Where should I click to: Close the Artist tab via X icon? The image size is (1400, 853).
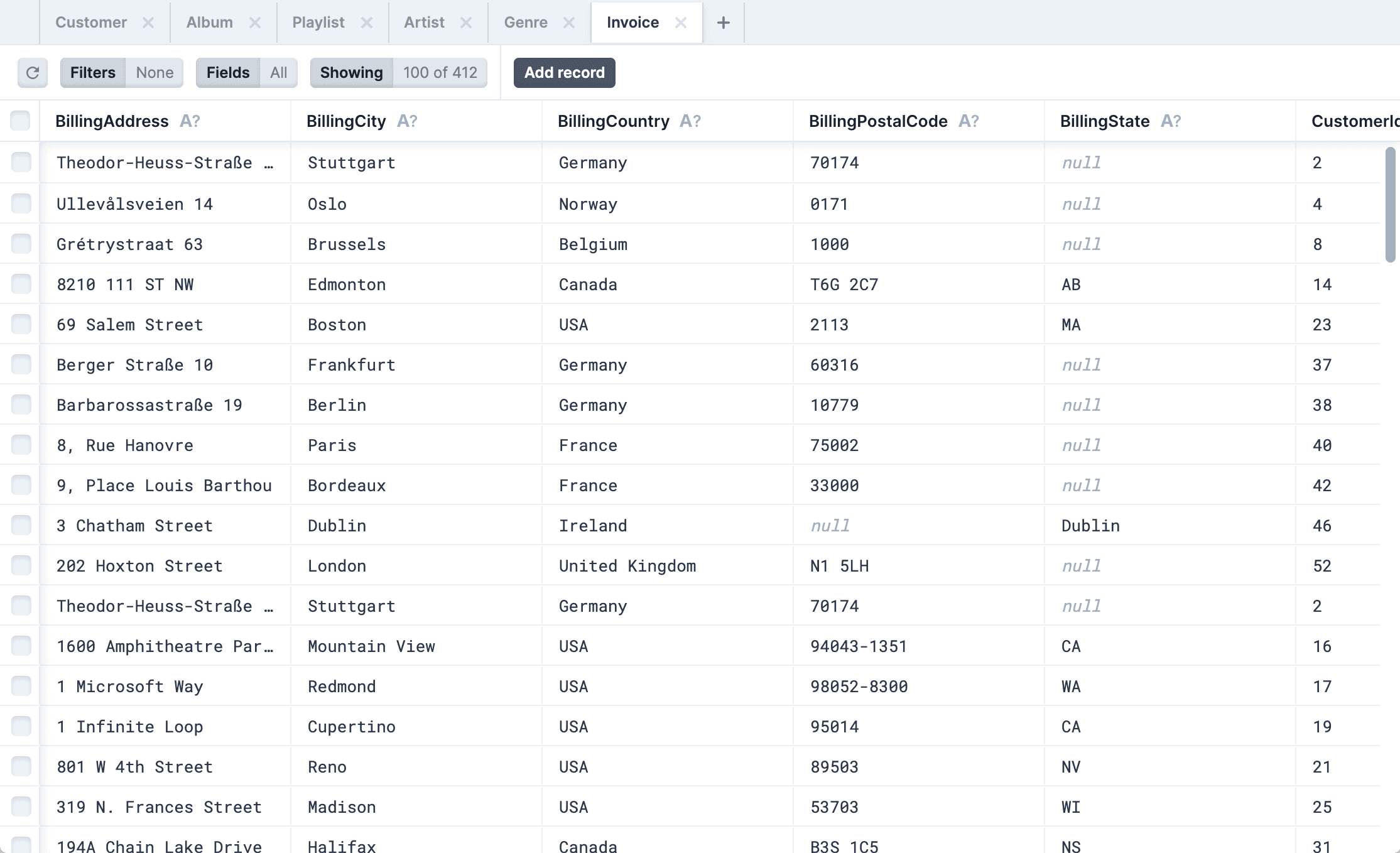(x=465, y=23)
